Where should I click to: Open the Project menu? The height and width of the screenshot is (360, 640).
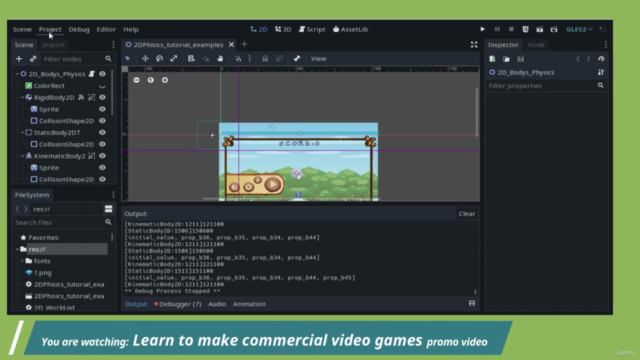(50, 29)
